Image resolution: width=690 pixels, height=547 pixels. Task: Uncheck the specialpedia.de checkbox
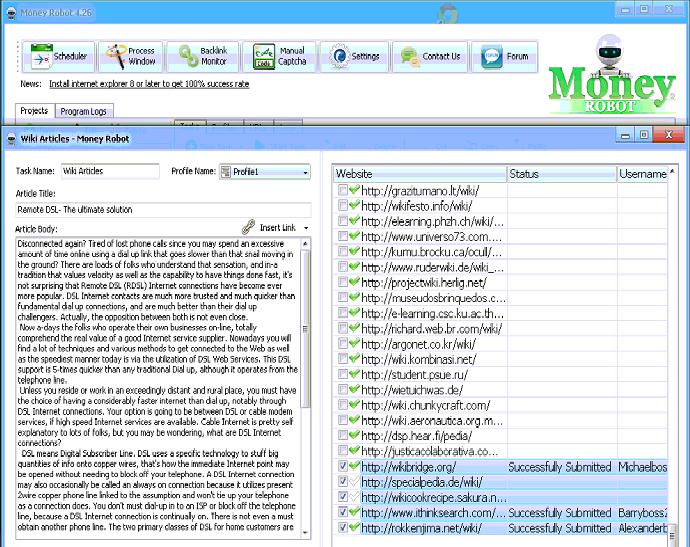(x=343, y=481)
